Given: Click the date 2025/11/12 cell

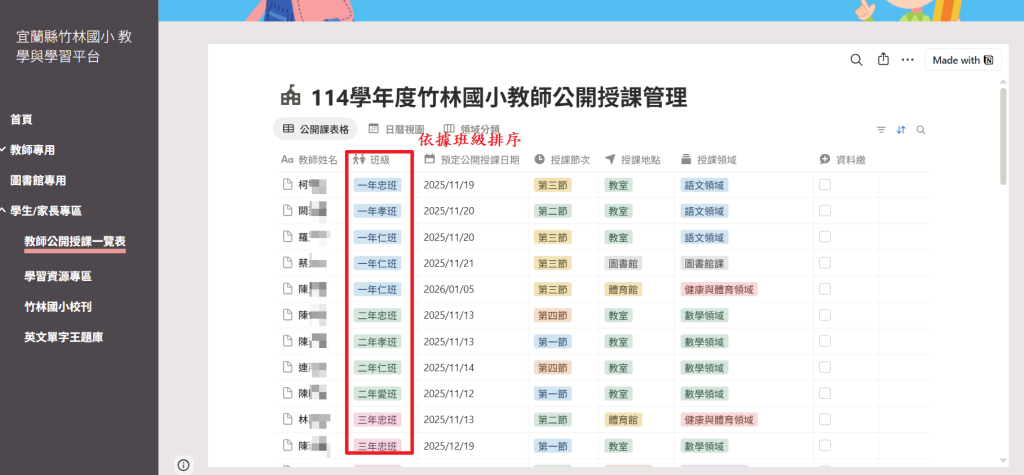Looking at the screenshot, I should coord(449,394).
